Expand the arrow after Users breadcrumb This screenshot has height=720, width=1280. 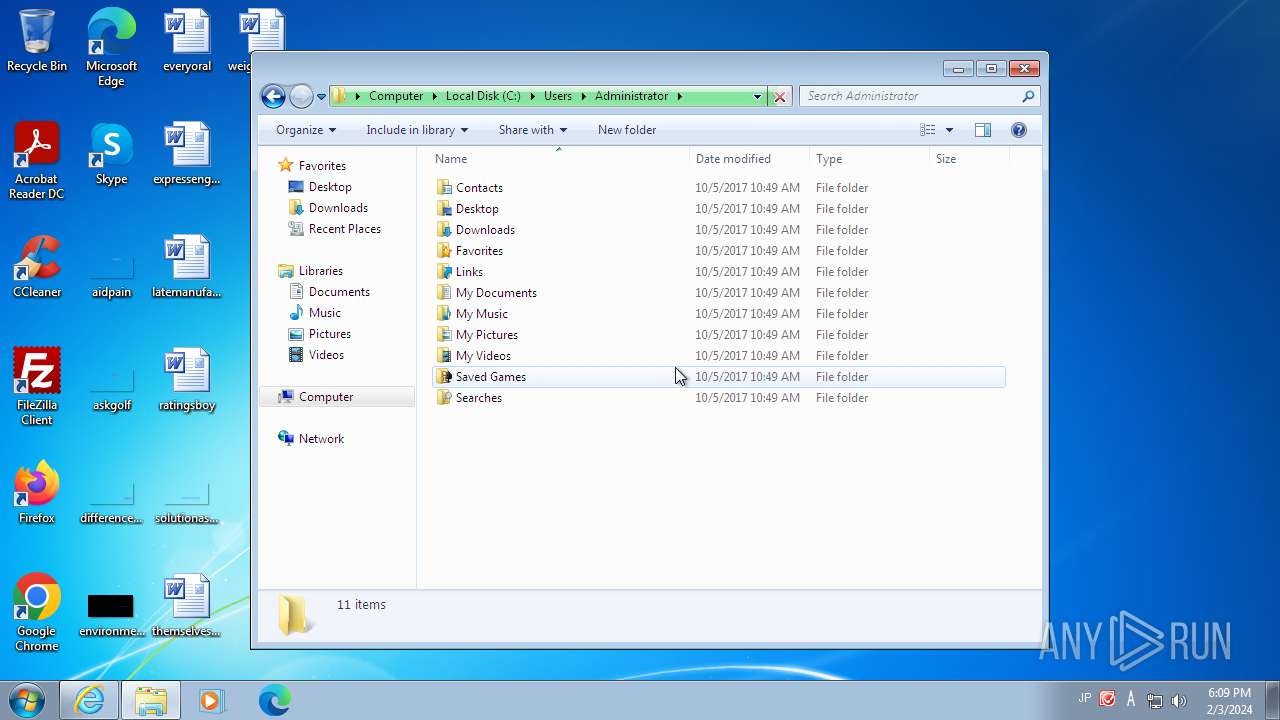[583, 96]
